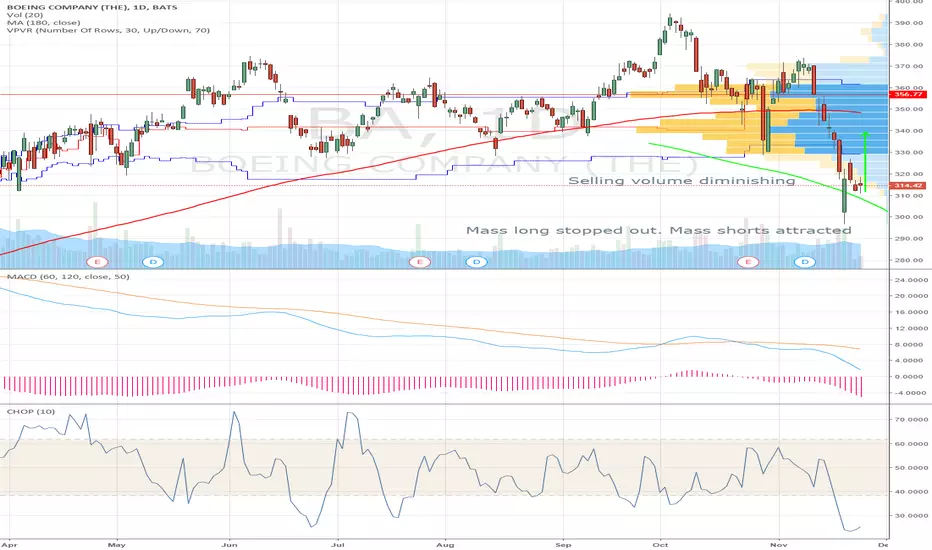Click the 300.00 price axis value
Screen dimensions: 932x550
909,217
